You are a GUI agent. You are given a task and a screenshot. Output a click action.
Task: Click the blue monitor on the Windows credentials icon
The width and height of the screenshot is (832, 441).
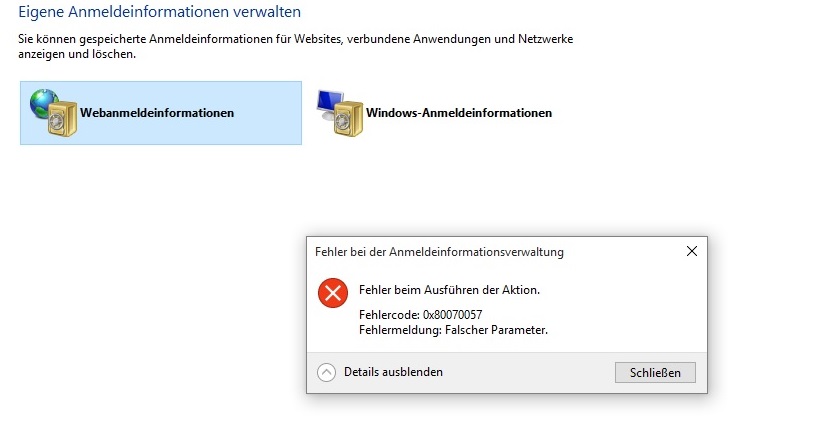[330, 101]
